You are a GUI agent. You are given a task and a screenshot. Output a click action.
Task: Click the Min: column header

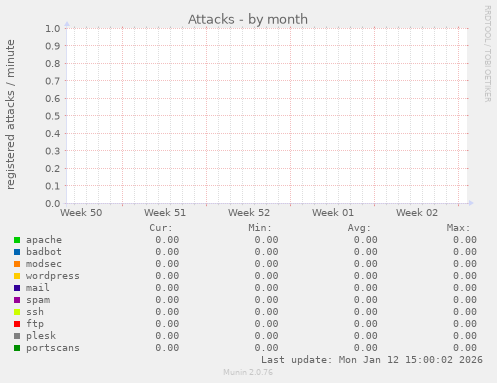pos(260,228)
